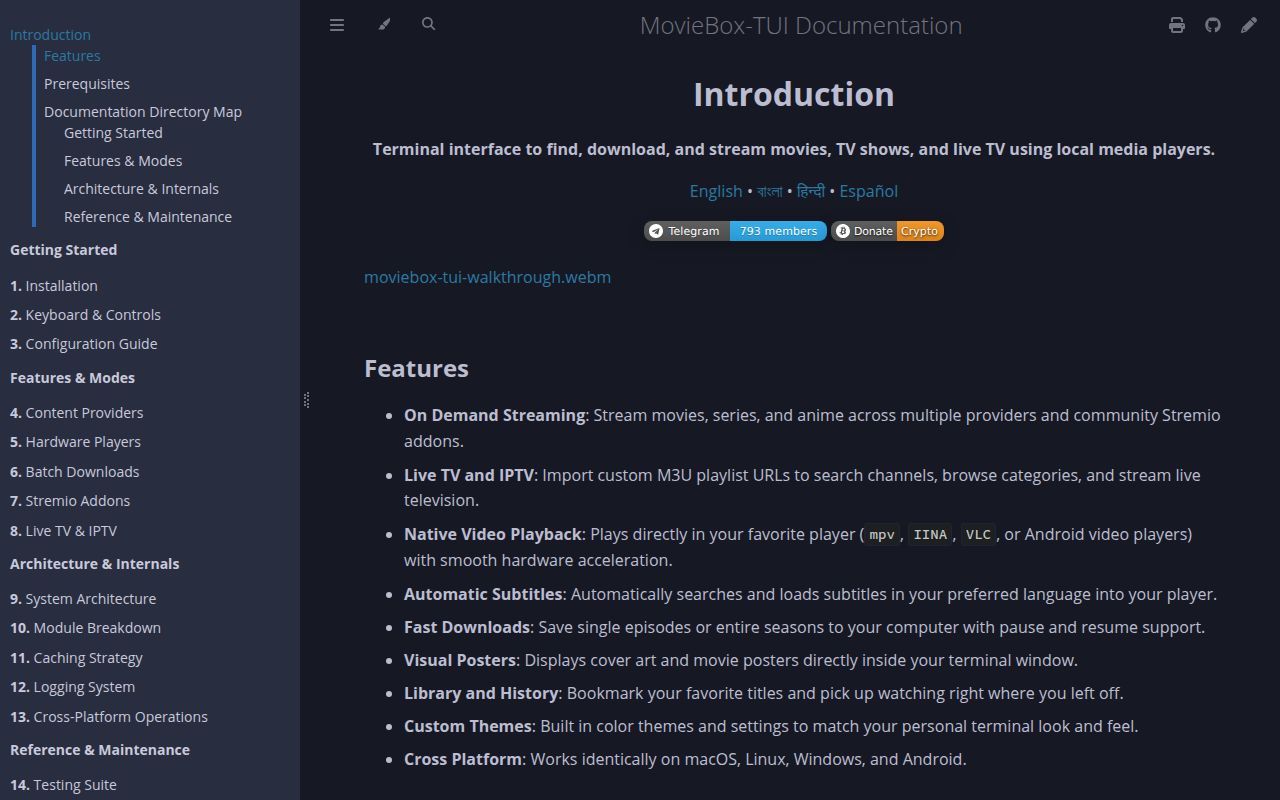Screen dimensions: 1280x800
Task: Click the 'Architecture & Internals' sidebar section header
Action: coord(94,564)
